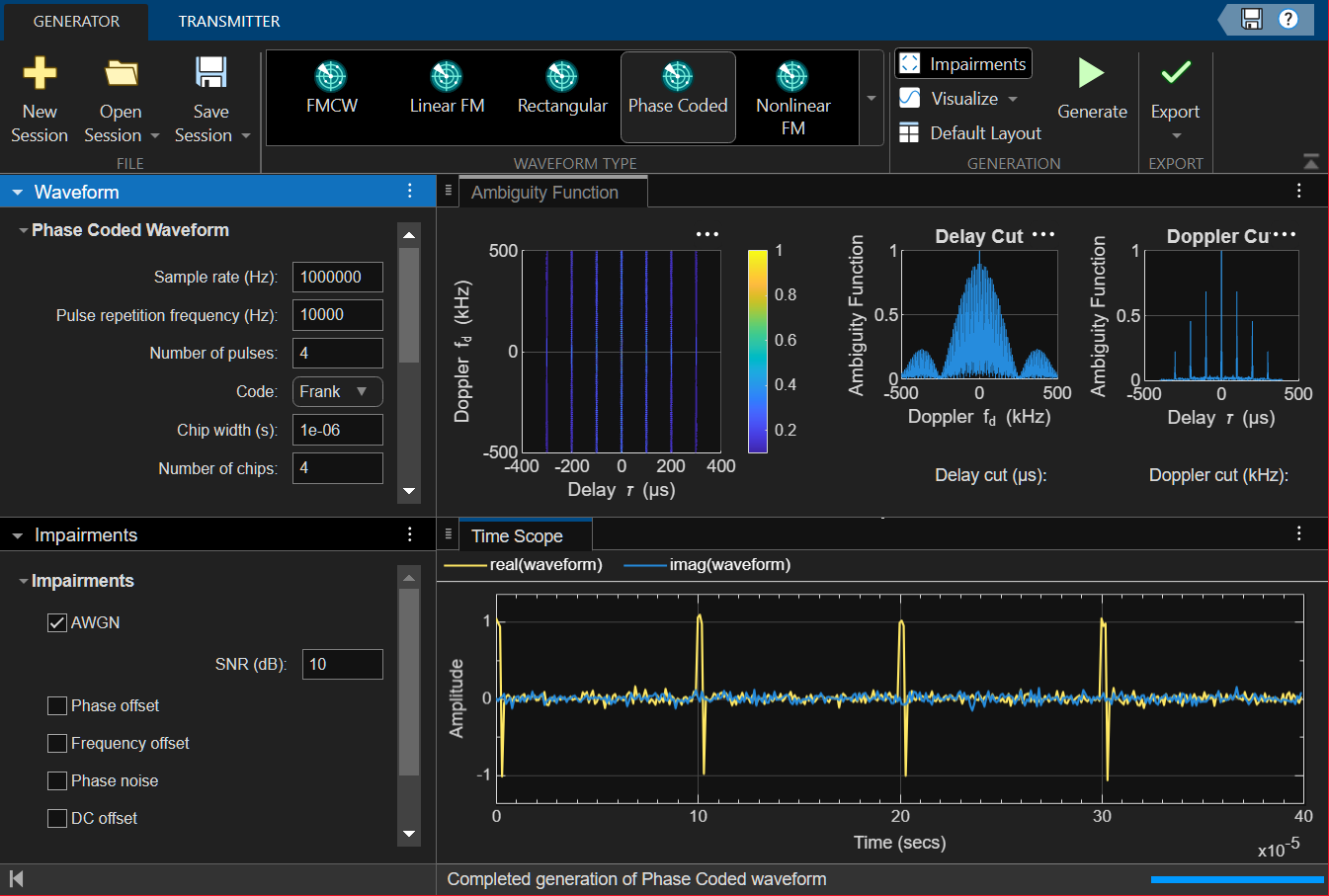
Task: Click the New Session plus icon
Action: (x=40, y=74)
